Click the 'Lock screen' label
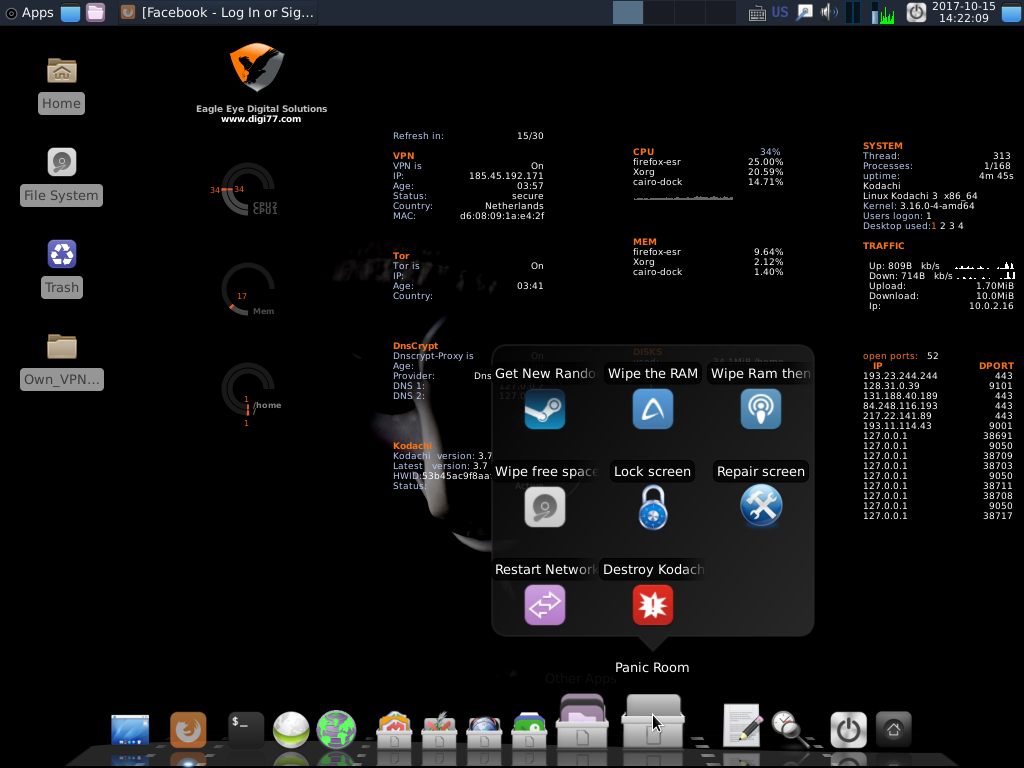Viewport: 1024px width, 768px height. click(x=652, y=472)
